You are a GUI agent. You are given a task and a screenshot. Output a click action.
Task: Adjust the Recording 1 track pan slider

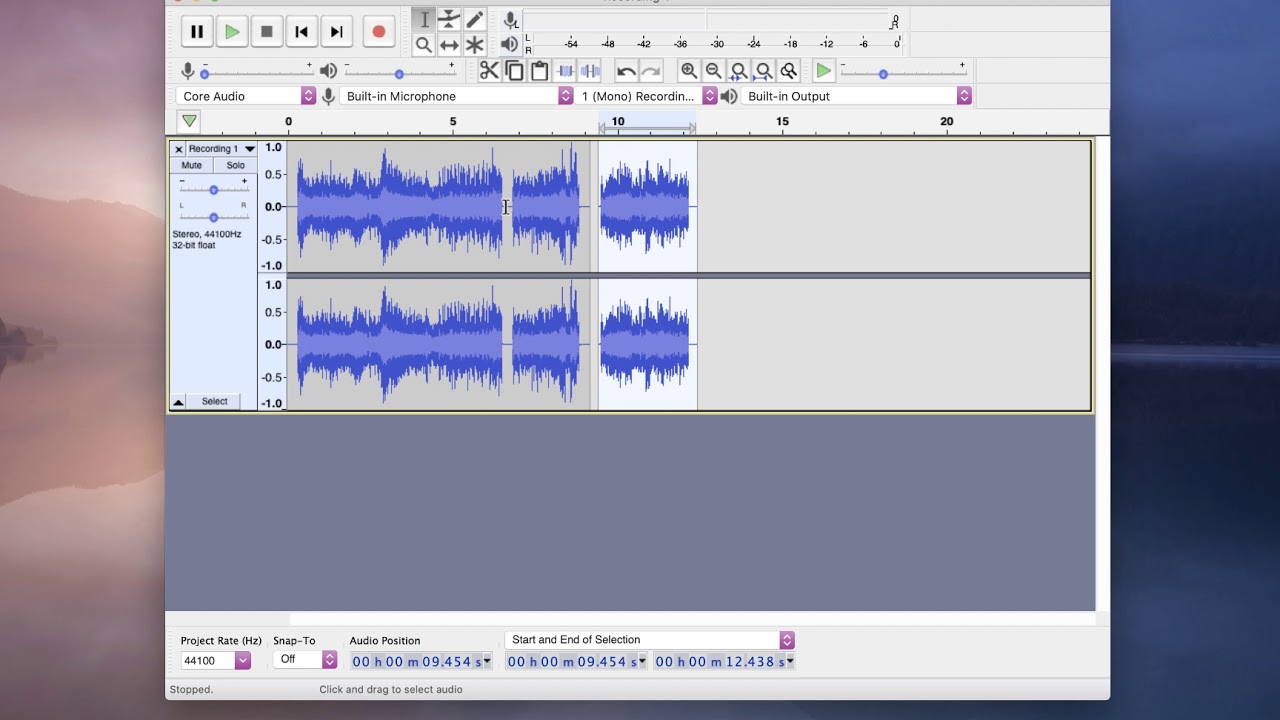pos(213,217)
